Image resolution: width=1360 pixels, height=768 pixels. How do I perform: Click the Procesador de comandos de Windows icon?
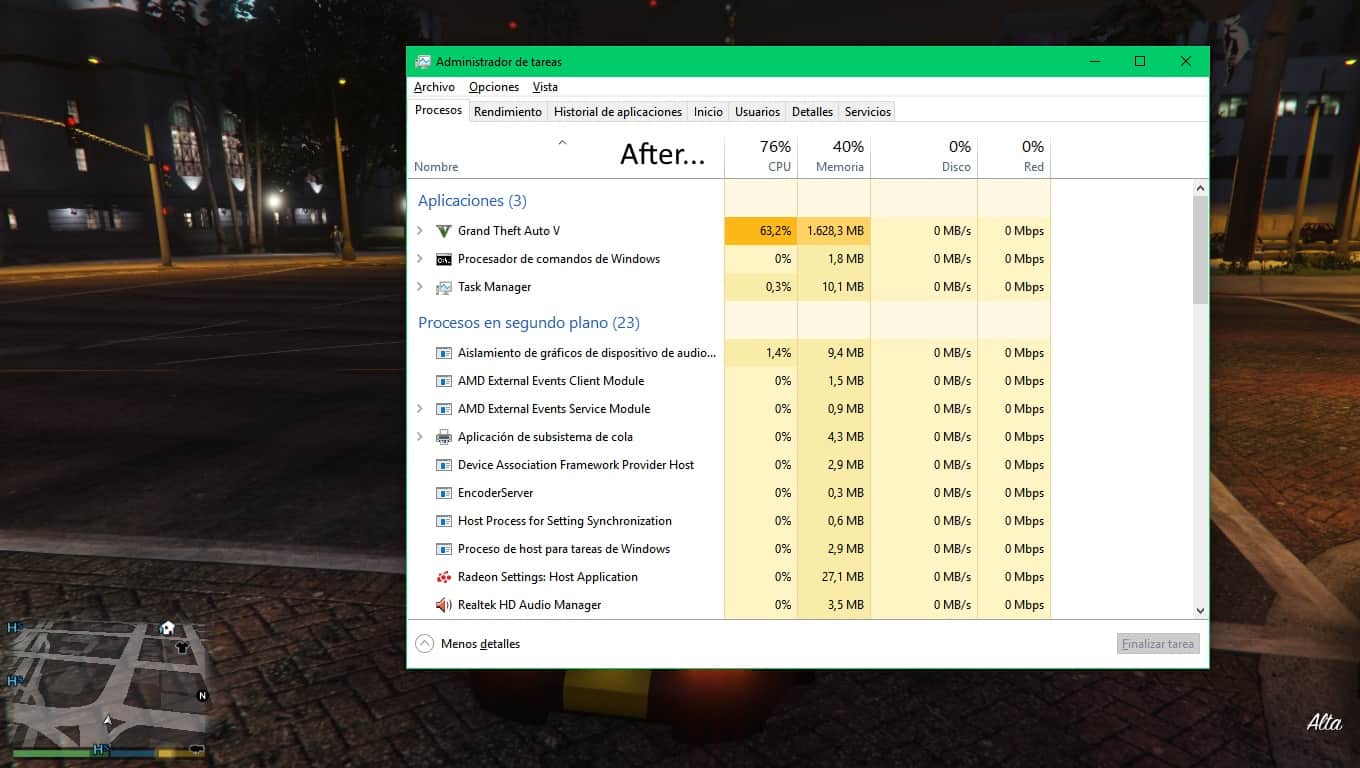click(x=444, y=259)
